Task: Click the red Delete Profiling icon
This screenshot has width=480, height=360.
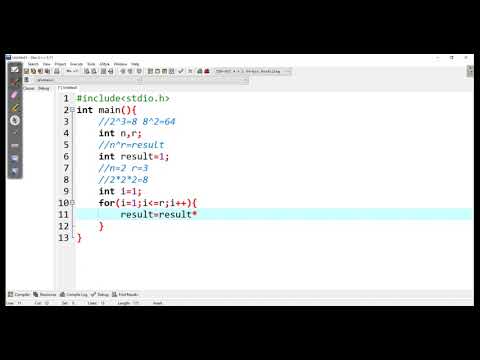Action: 207,71
